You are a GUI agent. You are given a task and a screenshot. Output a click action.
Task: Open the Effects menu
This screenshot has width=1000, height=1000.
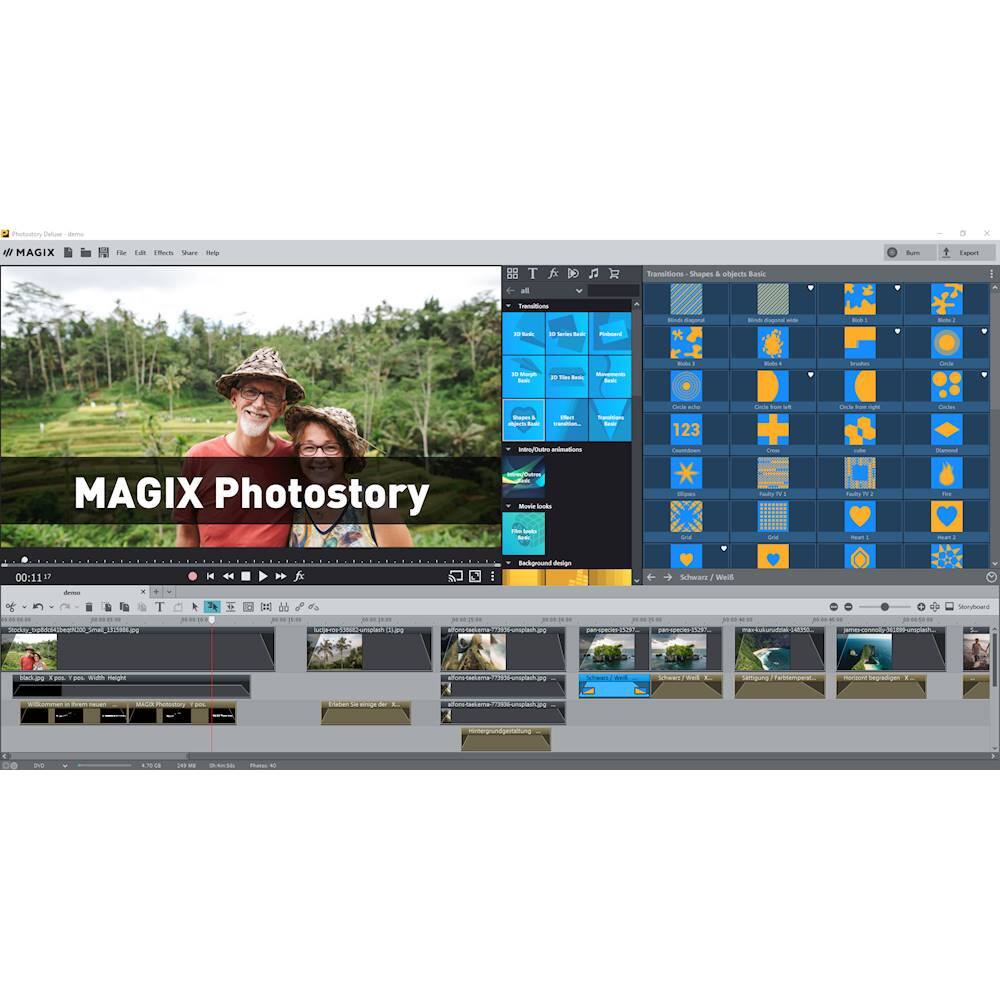pyautogui.click(x=163, y=253)
